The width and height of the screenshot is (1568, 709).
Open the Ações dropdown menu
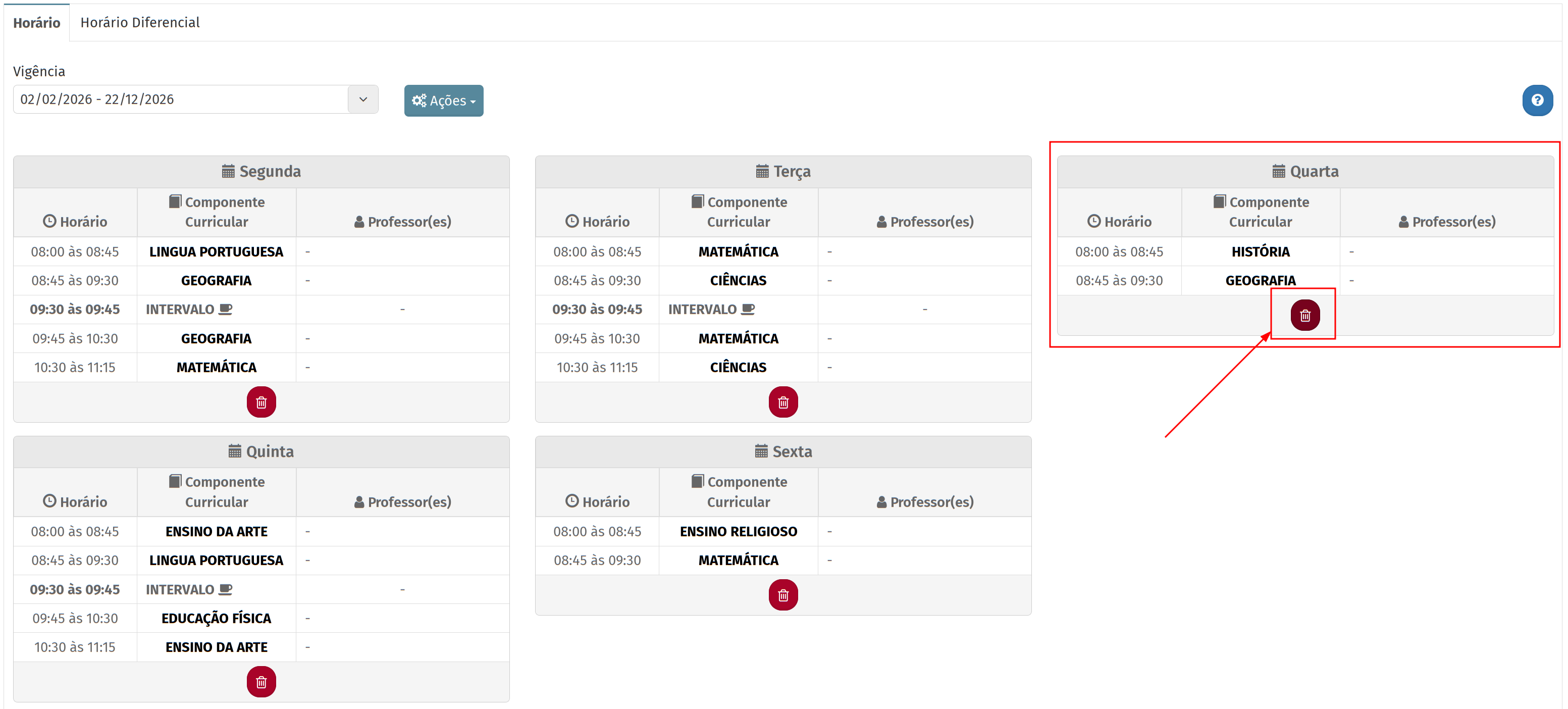(x=443, y=100)
